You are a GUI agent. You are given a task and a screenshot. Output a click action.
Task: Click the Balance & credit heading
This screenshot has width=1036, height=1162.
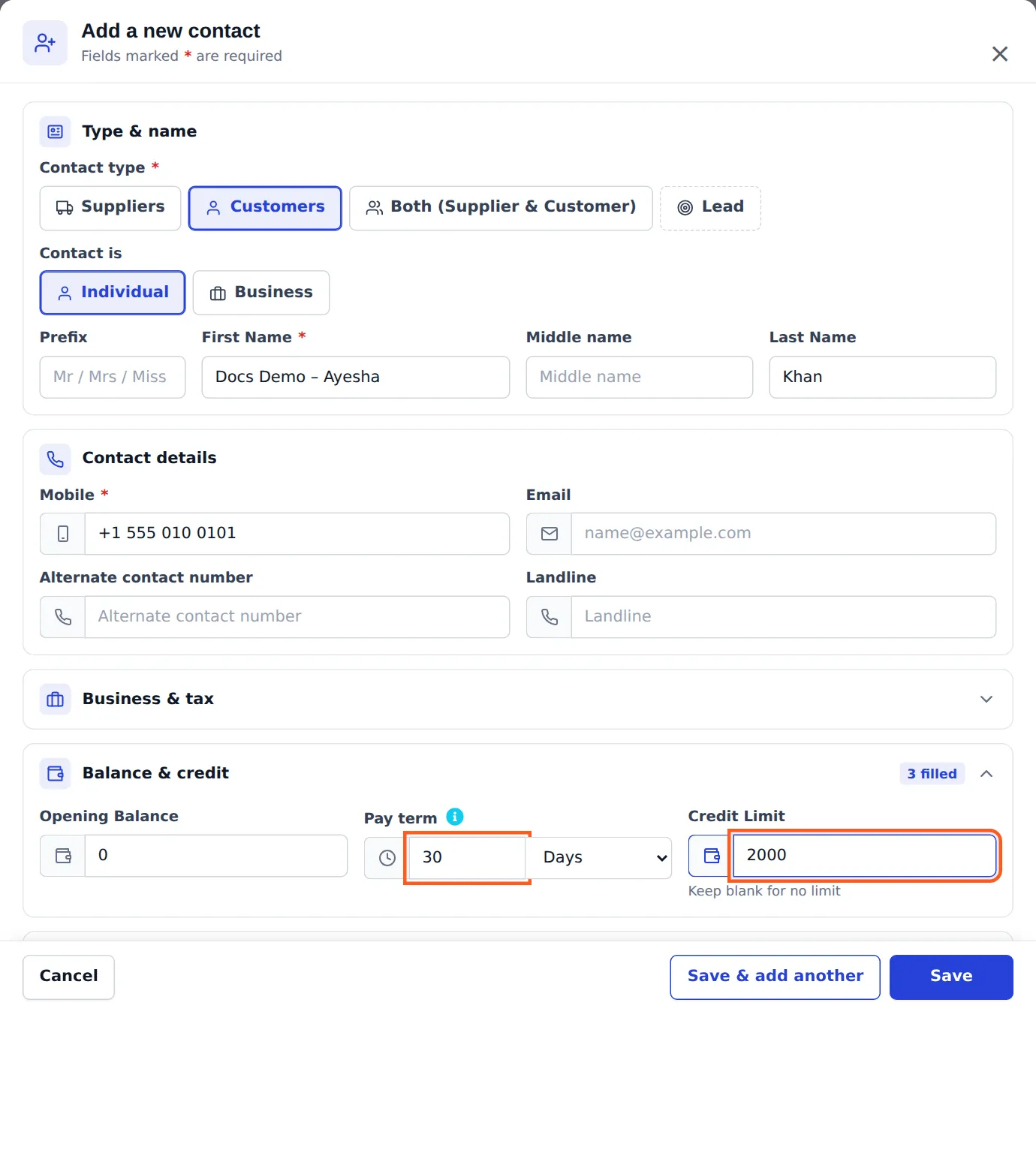[x=155, y=773]
